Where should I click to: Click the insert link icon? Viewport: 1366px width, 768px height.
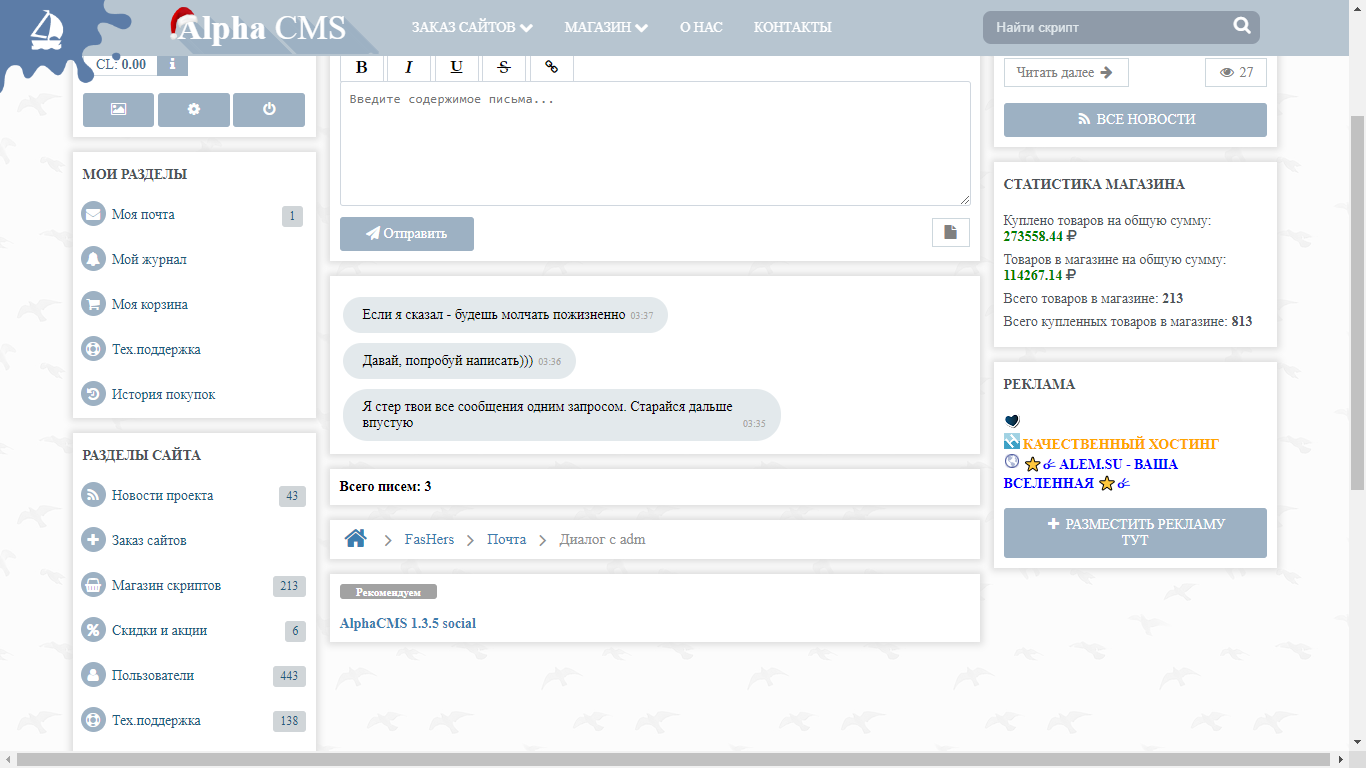coord(551,67)
